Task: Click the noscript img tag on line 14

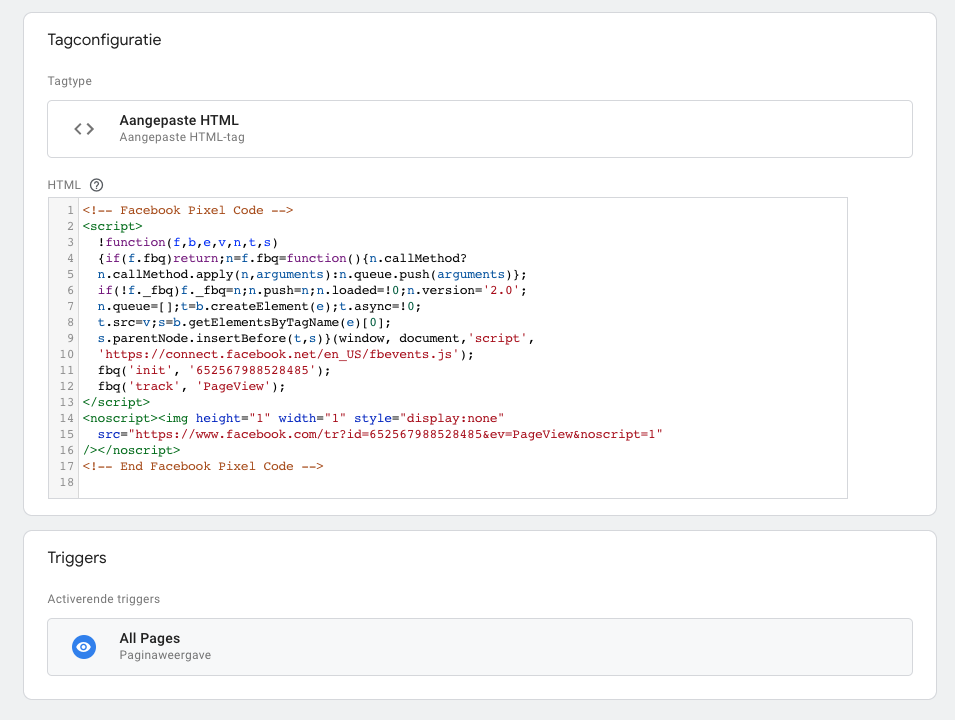Action: [x=293, y=418]
